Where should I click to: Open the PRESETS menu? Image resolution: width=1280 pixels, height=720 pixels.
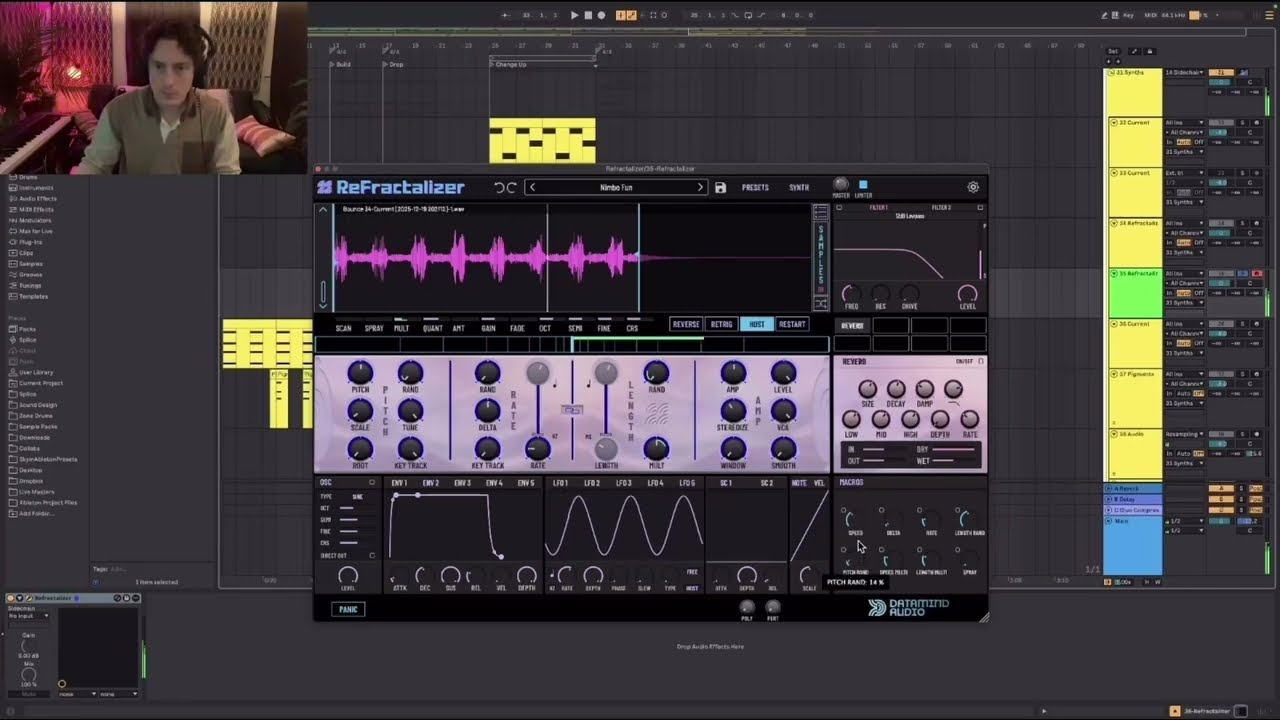click(x=755, y=187)
